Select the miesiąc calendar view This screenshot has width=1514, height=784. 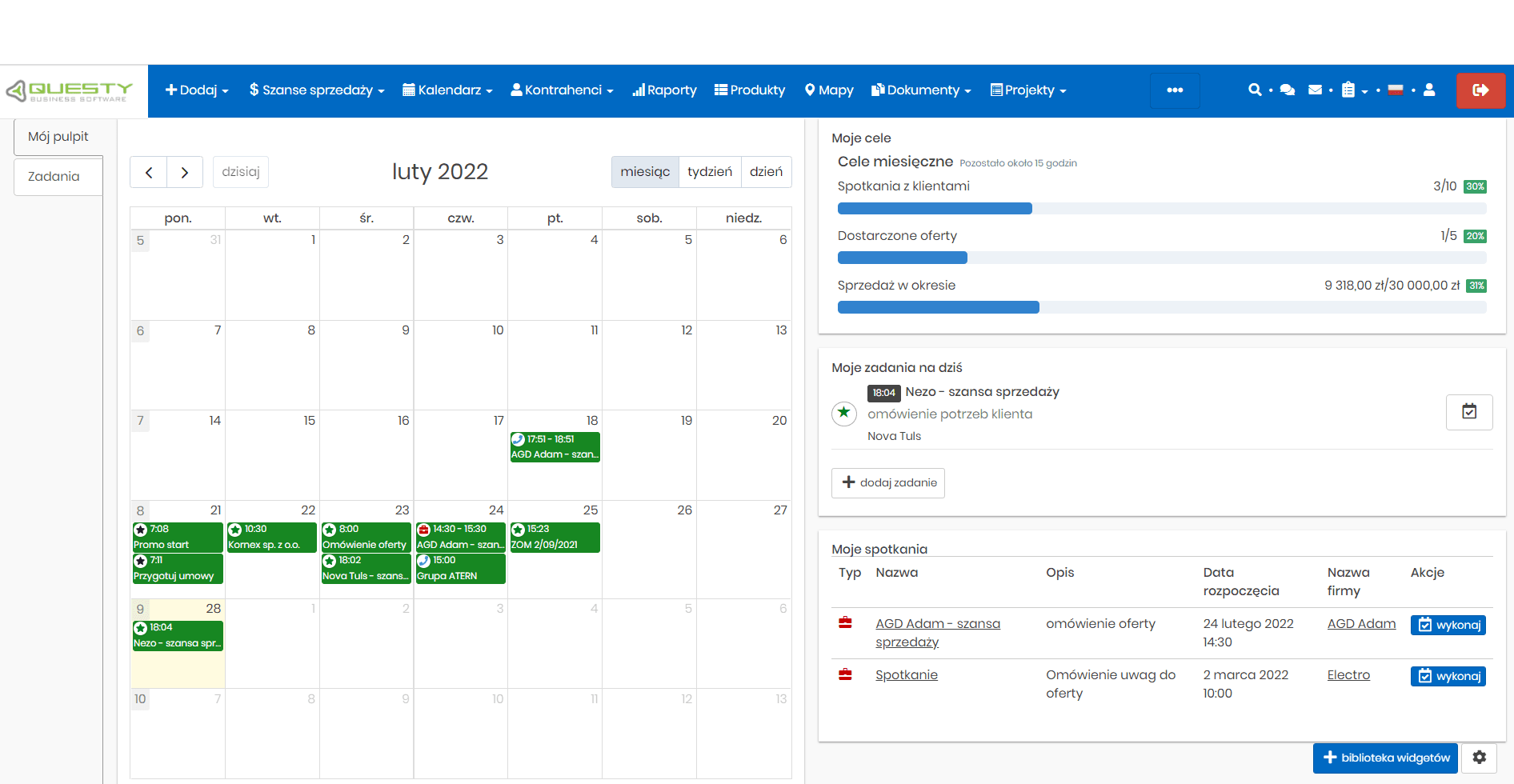point(645,172)
